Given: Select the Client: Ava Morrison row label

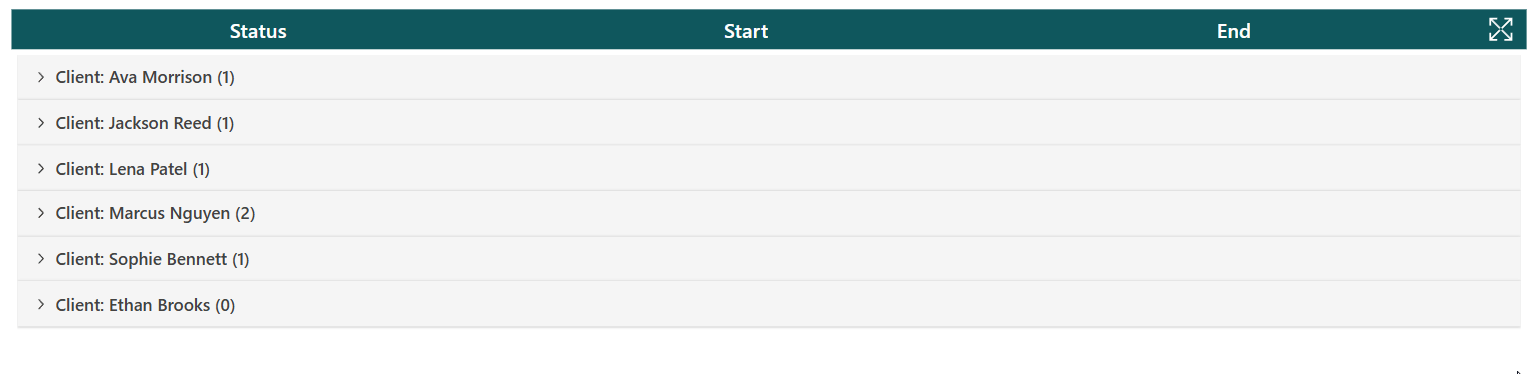Looking at the screenshot, I should 134,77.
